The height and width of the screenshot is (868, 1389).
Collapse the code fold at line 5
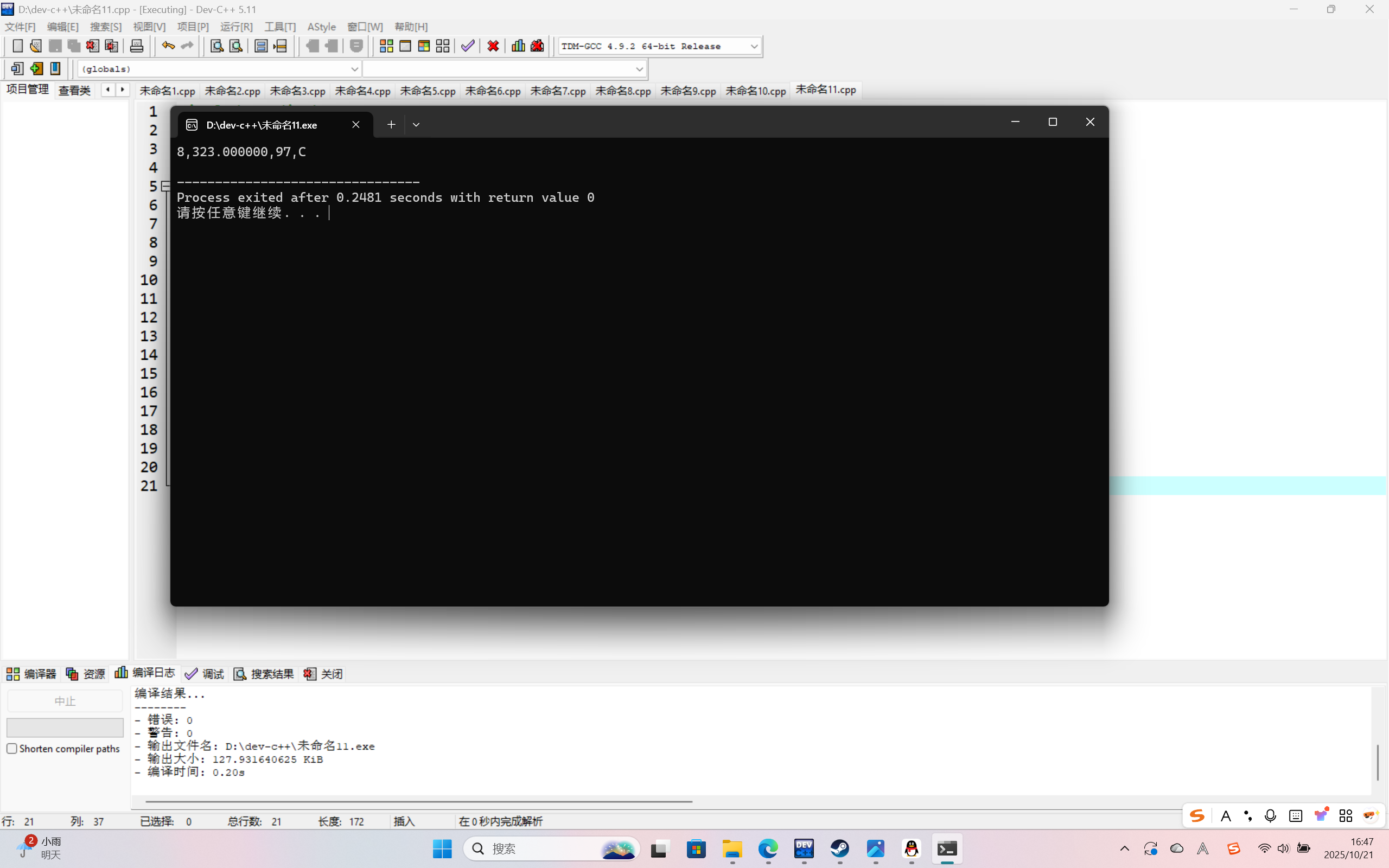pos(166,186)
